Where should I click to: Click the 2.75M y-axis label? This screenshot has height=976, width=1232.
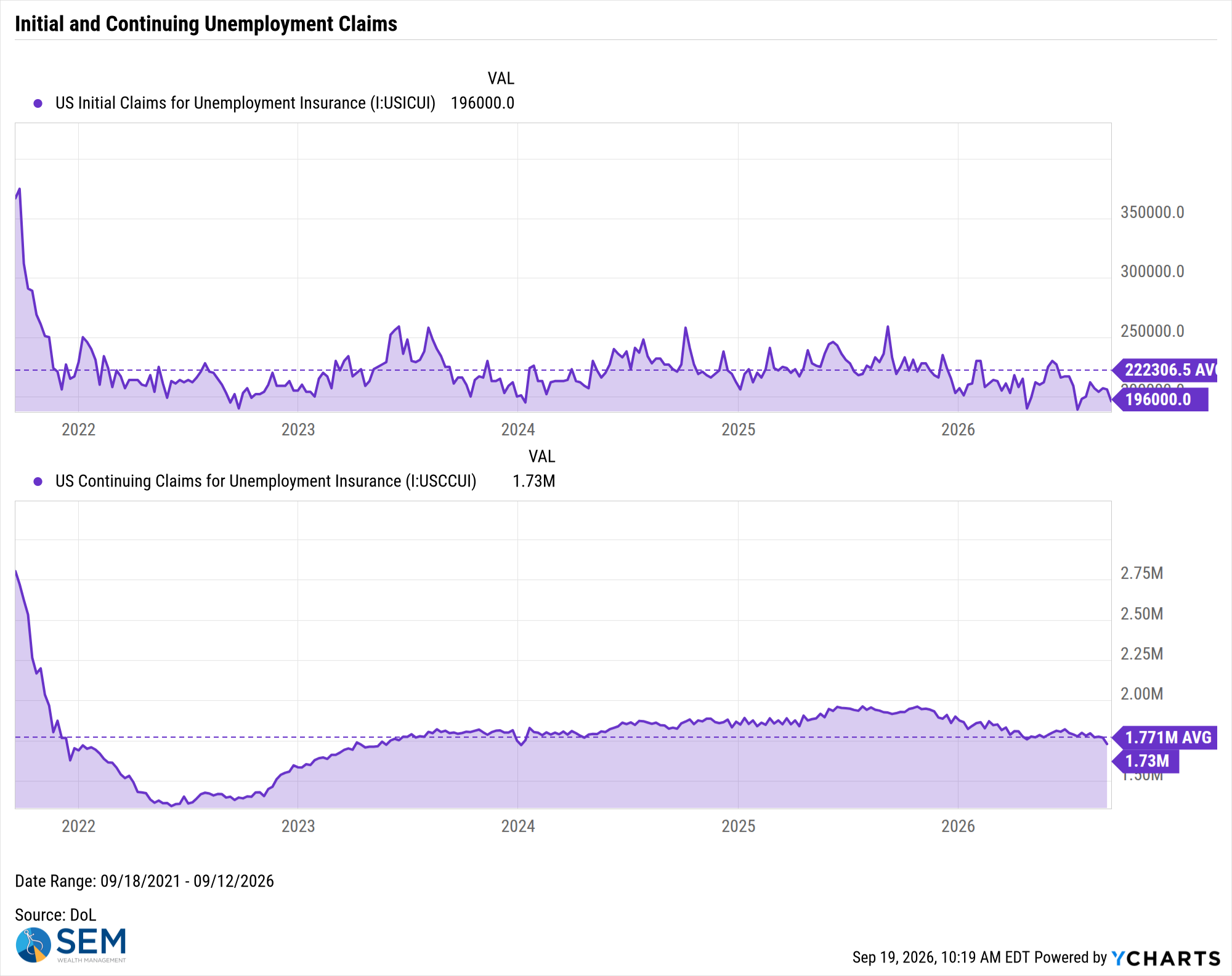coord(1141,573)
